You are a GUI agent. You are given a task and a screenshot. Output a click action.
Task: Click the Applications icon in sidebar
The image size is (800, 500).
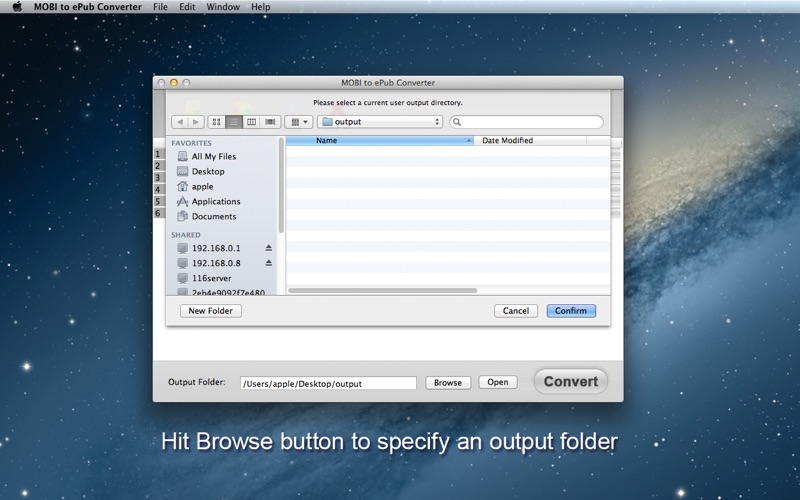click(x=182, y=202)
